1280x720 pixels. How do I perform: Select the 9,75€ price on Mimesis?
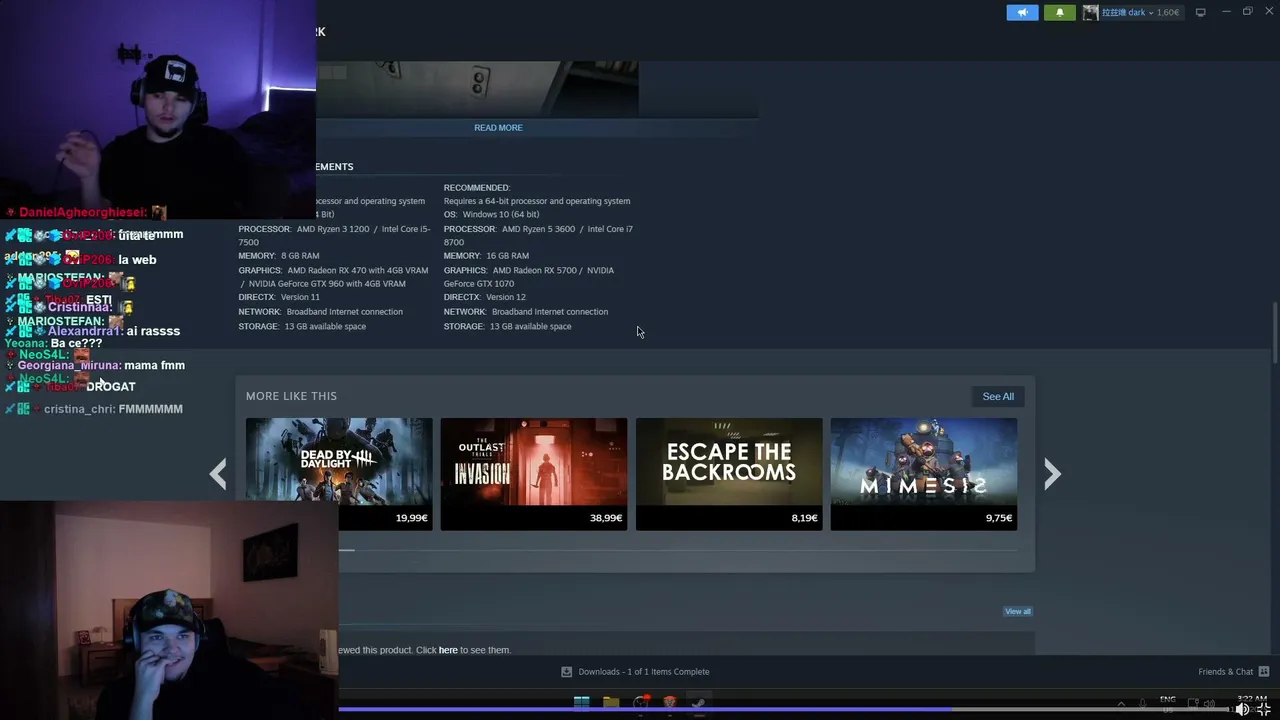(x=999, y=518)
